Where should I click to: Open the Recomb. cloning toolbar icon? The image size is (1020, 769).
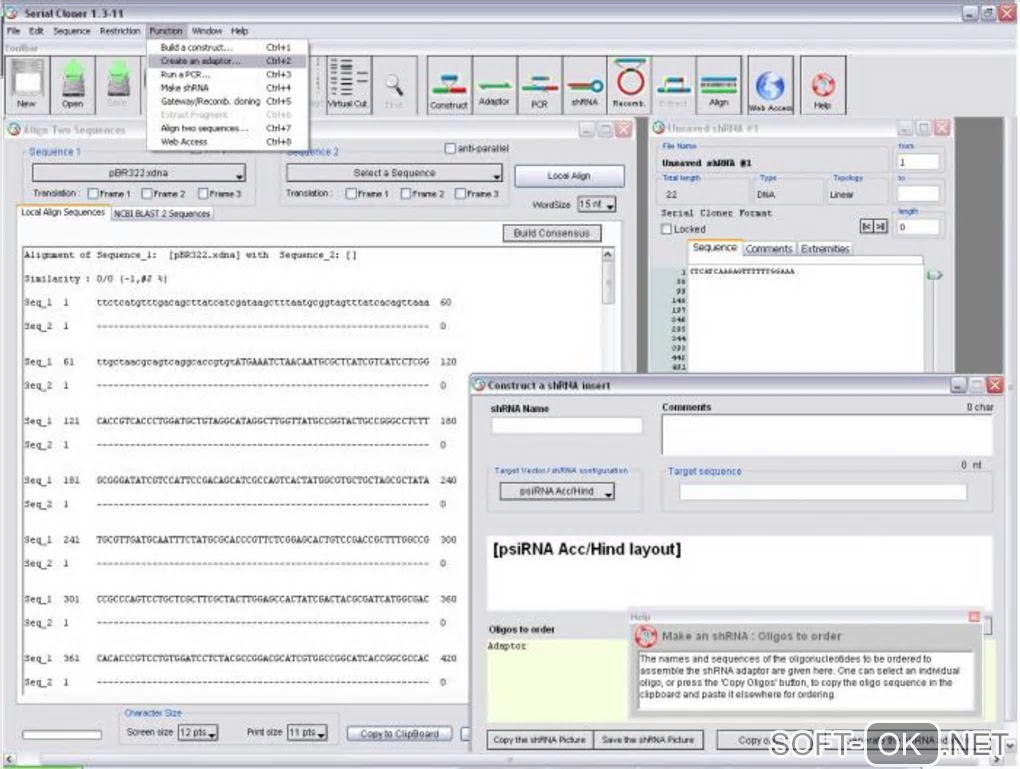[x=629, y=85]
